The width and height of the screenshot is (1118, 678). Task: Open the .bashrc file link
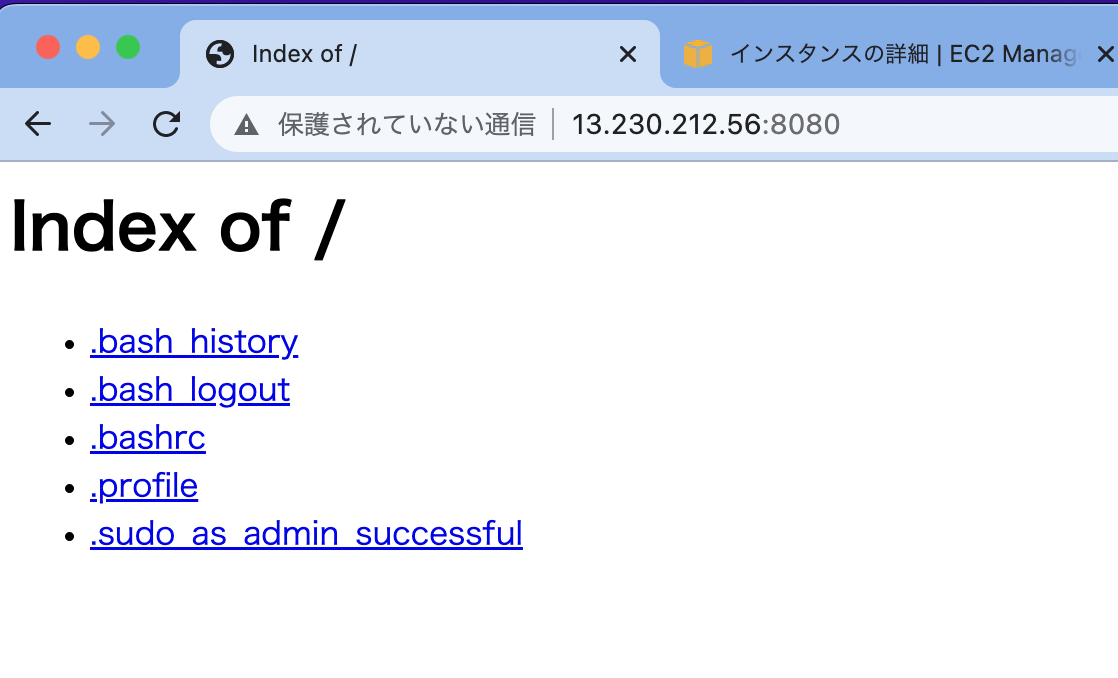click(147, 438)
